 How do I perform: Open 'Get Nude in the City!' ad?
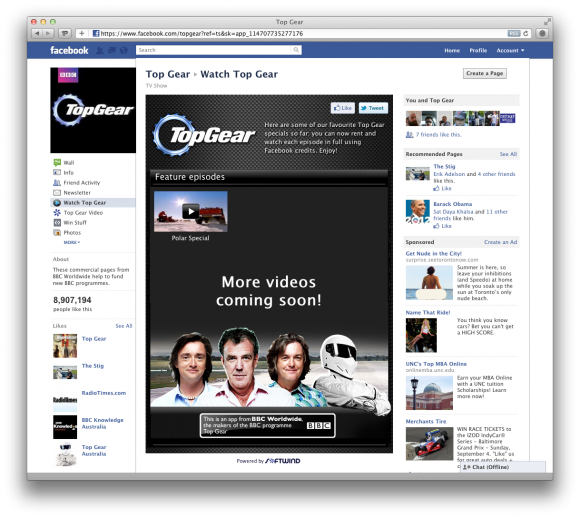434,253
